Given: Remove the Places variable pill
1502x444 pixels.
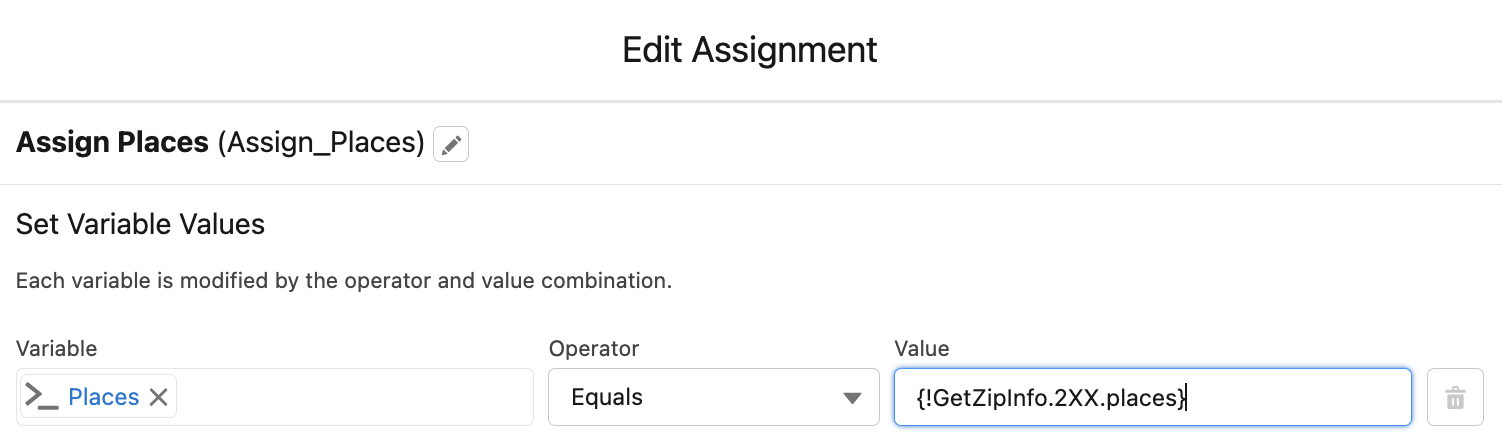Looking at the screenshot, I should 158,397.
